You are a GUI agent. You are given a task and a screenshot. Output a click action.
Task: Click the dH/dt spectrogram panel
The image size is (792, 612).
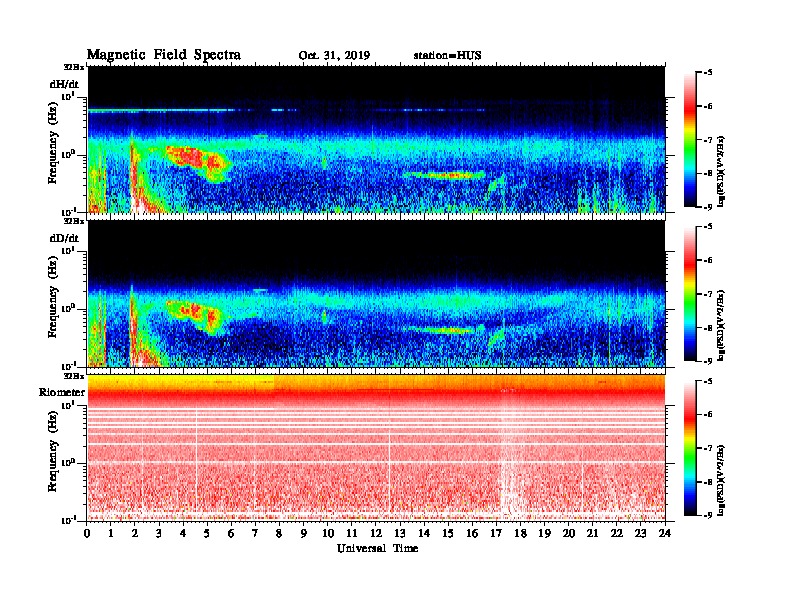click(376, 139)
